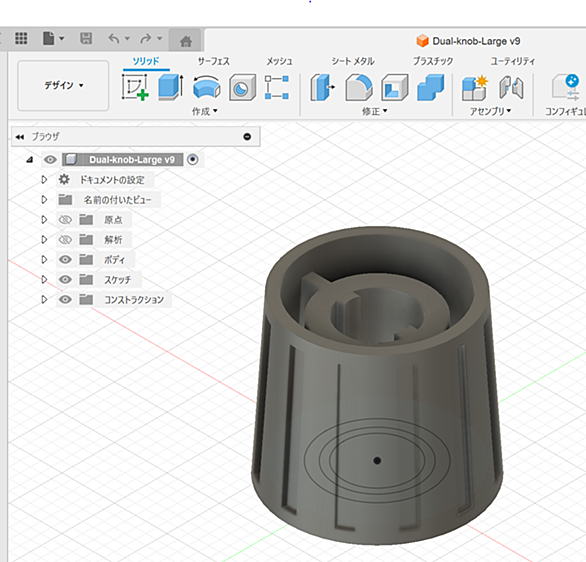Select the Press Pull tool
Viewport: 586px width, 562px height.
pos(323,87)
